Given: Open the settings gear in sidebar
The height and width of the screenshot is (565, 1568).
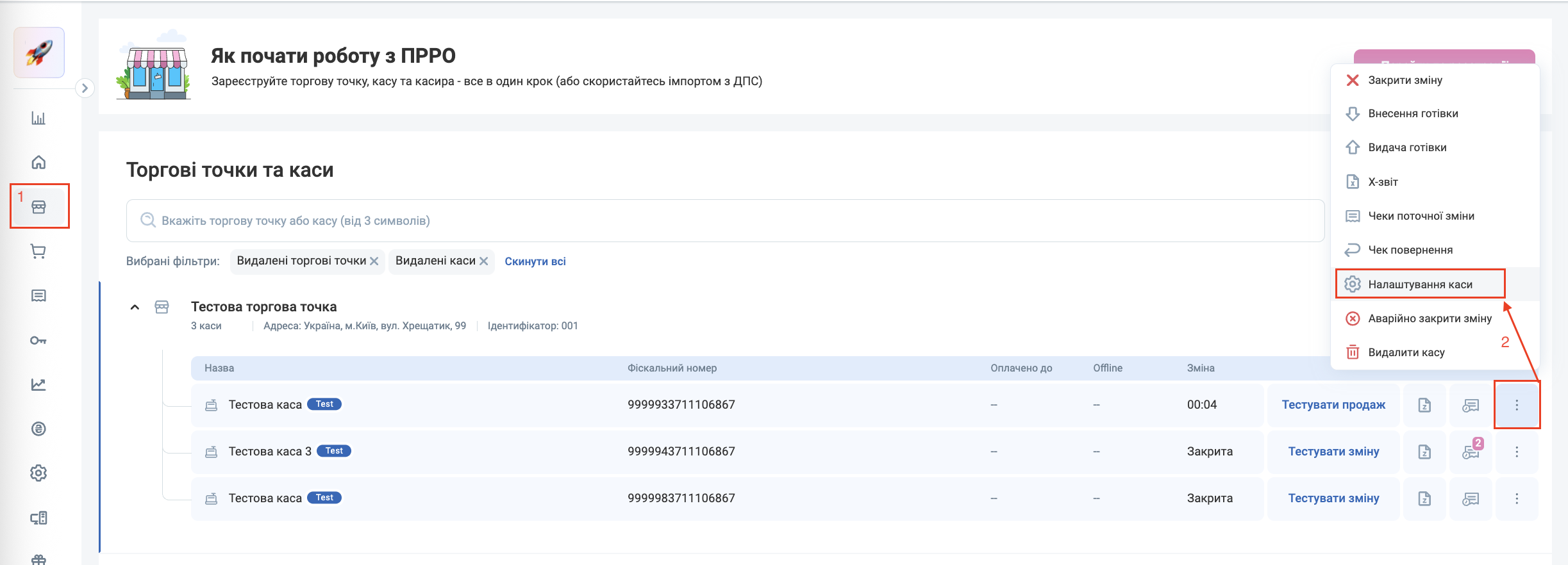Looking at the screenshot, I should coord(38,473).
